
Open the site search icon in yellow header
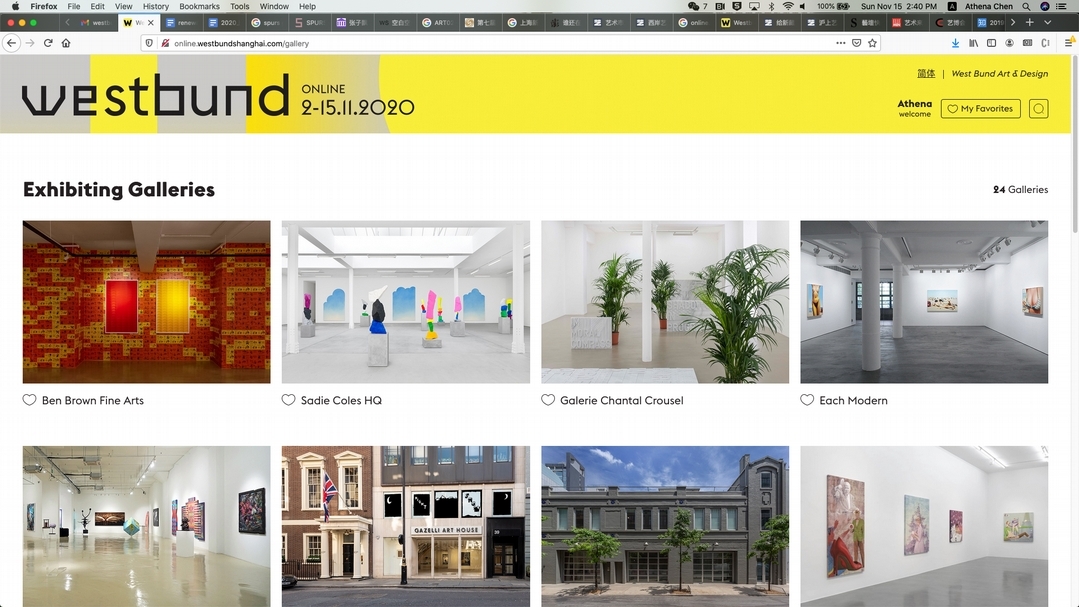(1038, 109)
